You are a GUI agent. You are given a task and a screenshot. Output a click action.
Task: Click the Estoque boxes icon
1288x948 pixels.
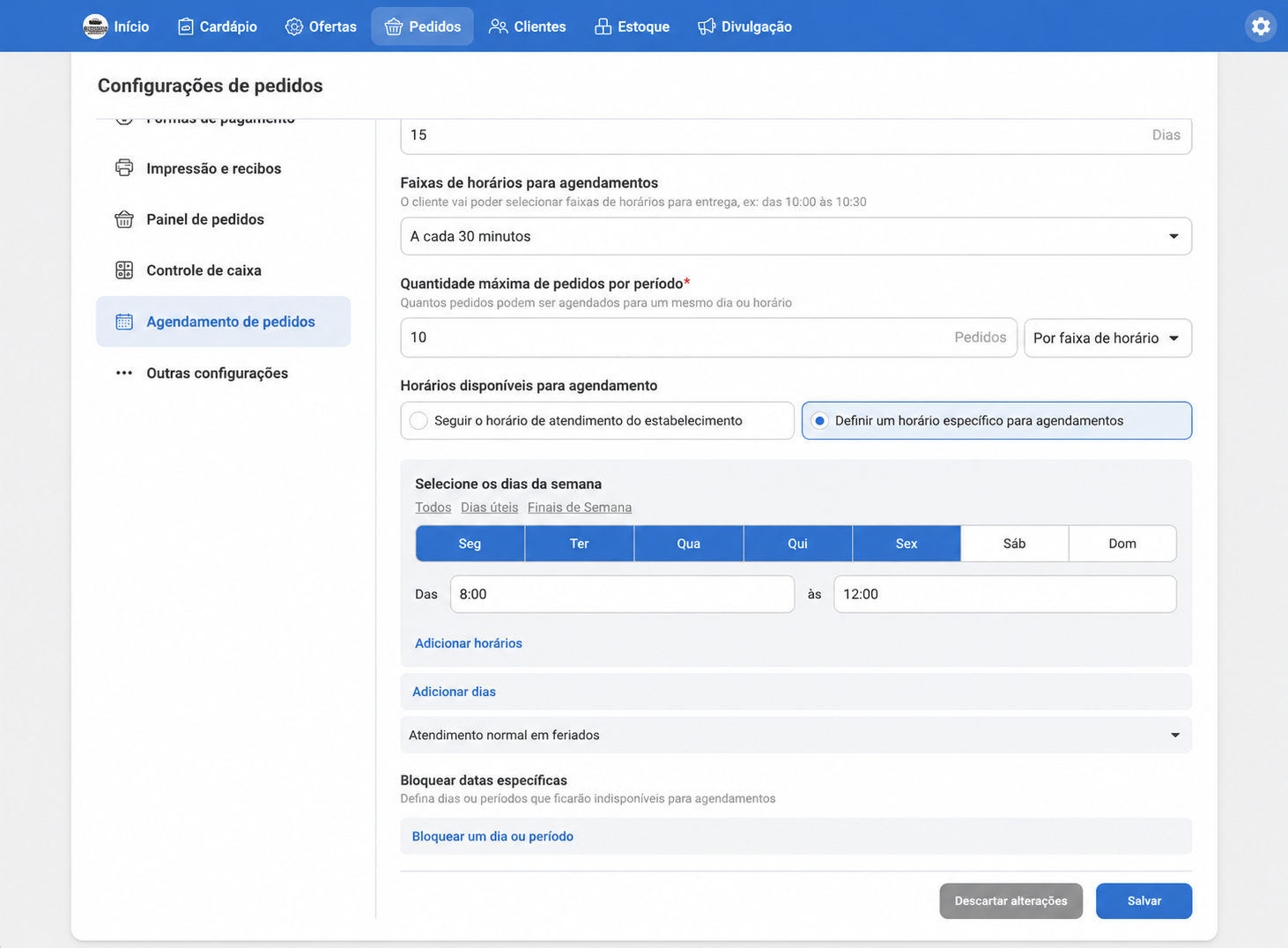point(603,26)
